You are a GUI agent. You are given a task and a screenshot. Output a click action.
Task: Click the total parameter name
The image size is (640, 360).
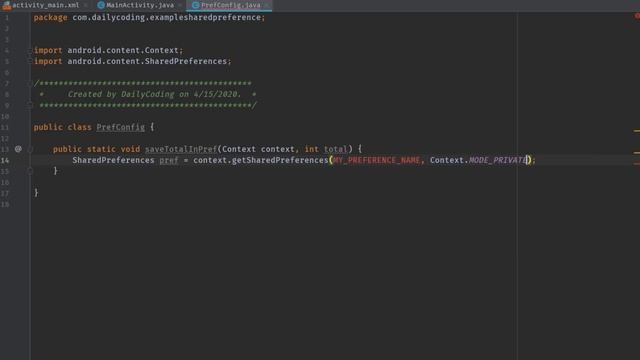click(x=335, y=149)
